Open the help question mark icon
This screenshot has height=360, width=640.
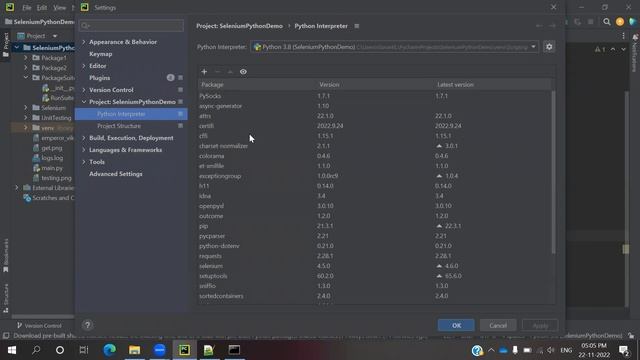pyautogui.click(x=87, y=325)
